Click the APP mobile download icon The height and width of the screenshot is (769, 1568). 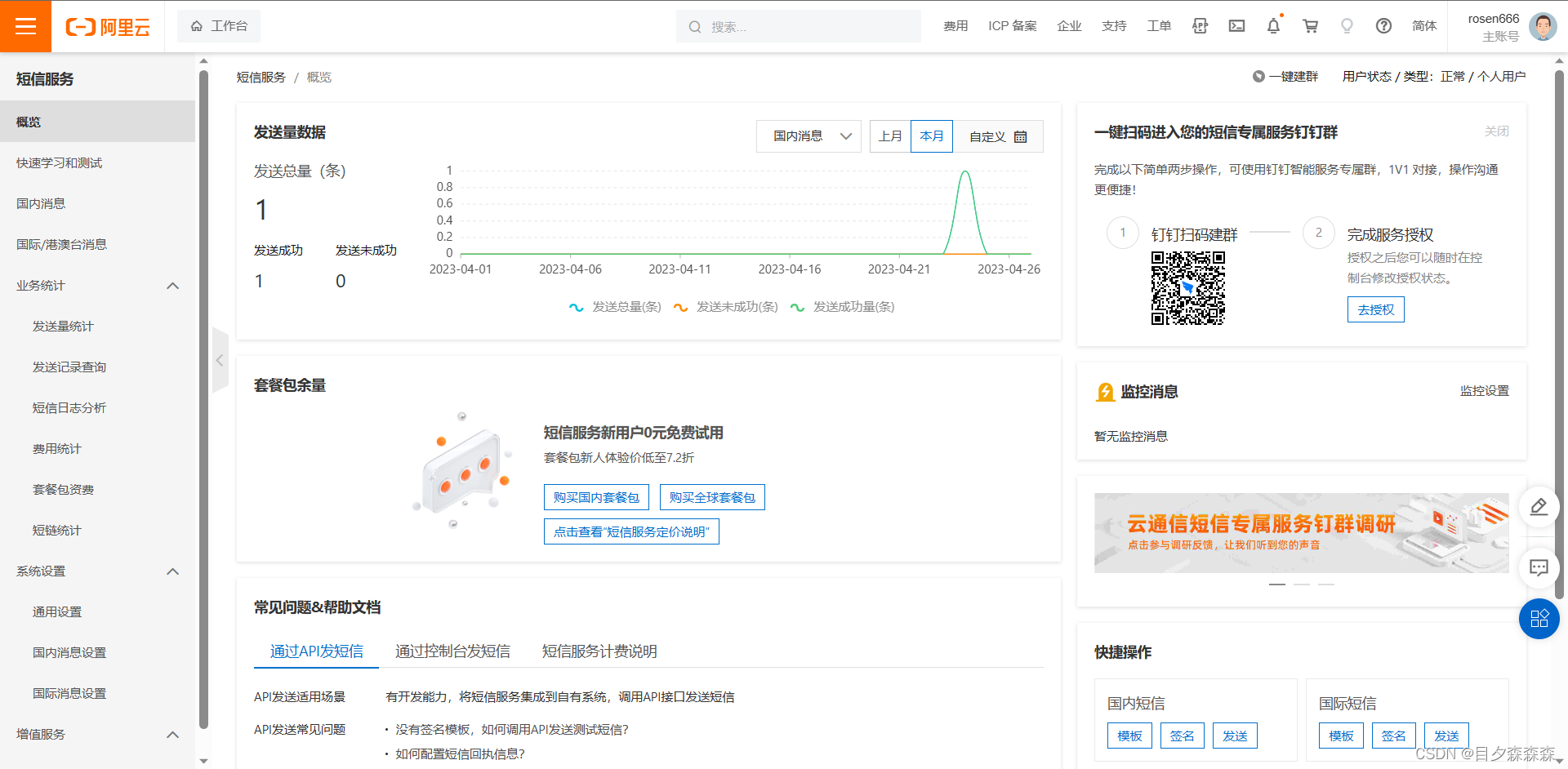pyautogui.click(x=1199, y=26)
